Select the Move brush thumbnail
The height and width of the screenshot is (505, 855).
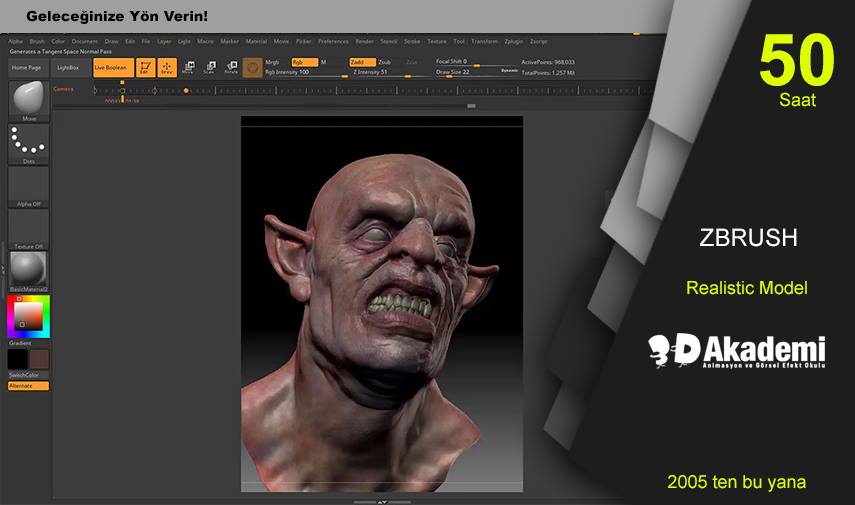(28, 100)
